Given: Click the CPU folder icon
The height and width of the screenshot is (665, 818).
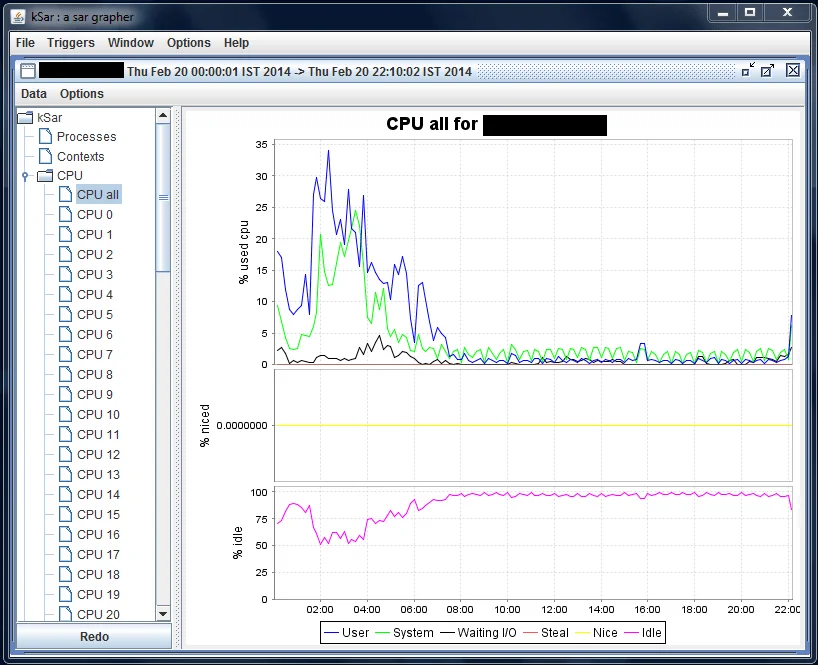Looking at the screenshot, I should [x=45, y=176].
